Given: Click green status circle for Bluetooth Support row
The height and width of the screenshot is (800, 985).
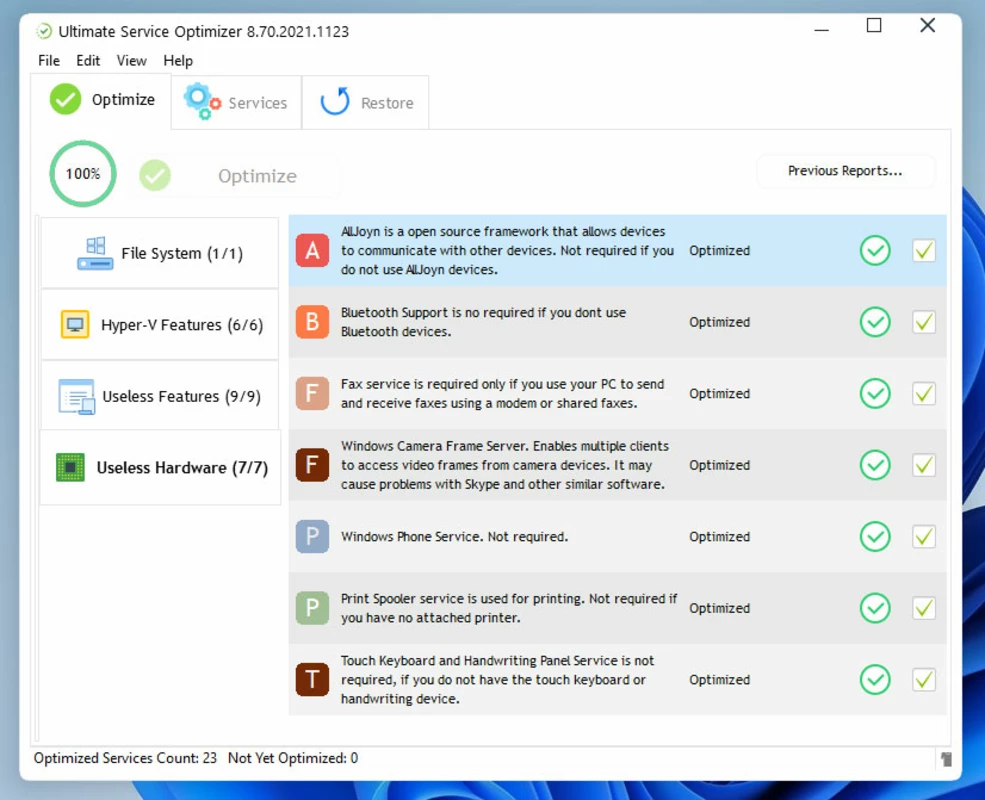Looking at the screenshot, I should (x=875, y=322).
